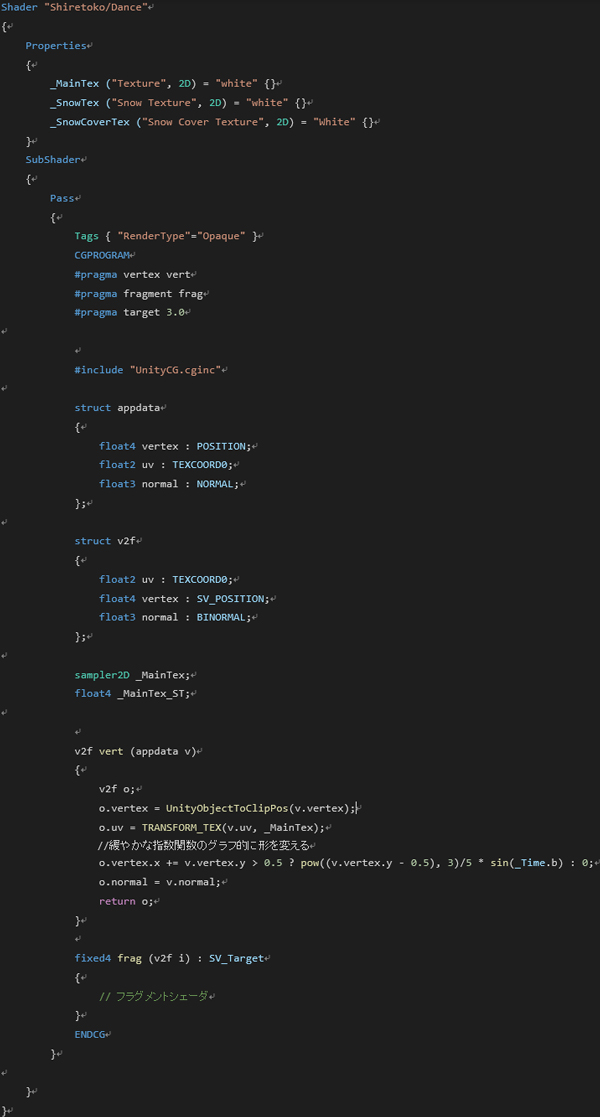Viewport: 600px width, 1117px height.
Task: Click the float3 normal : NORMAL line
Action: click(x=169, y=484)
